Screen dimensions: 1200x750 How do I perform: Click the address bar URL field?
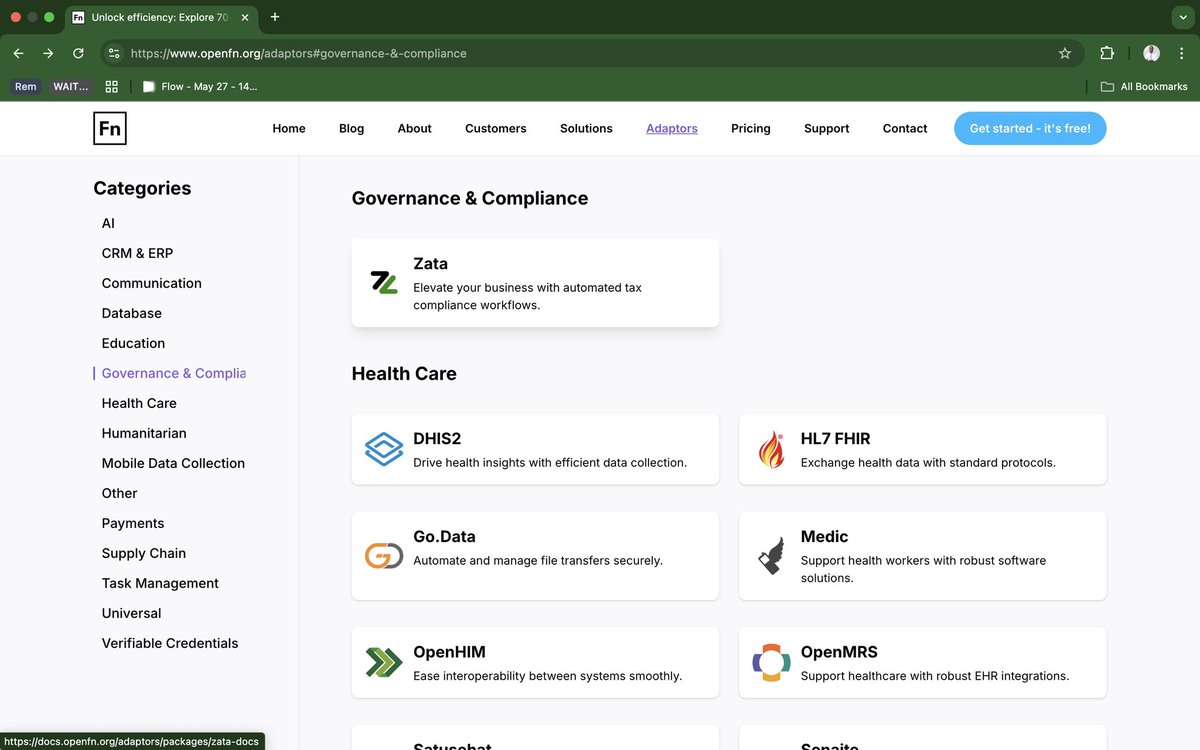pyautogui.click(x=590, y=53)
